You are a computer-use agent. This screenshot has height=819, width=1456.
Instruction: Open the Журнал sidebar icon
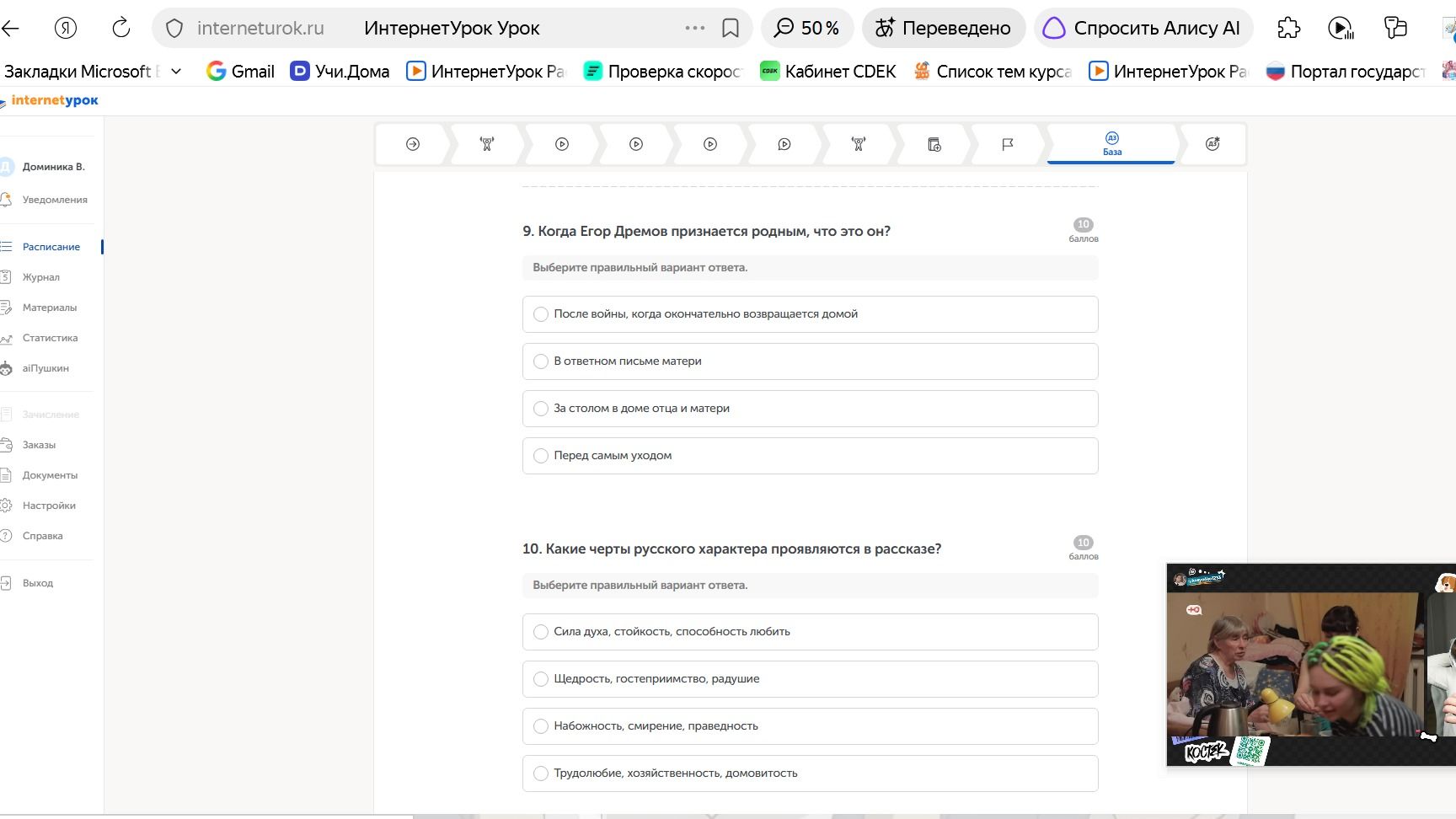point(6,277)
